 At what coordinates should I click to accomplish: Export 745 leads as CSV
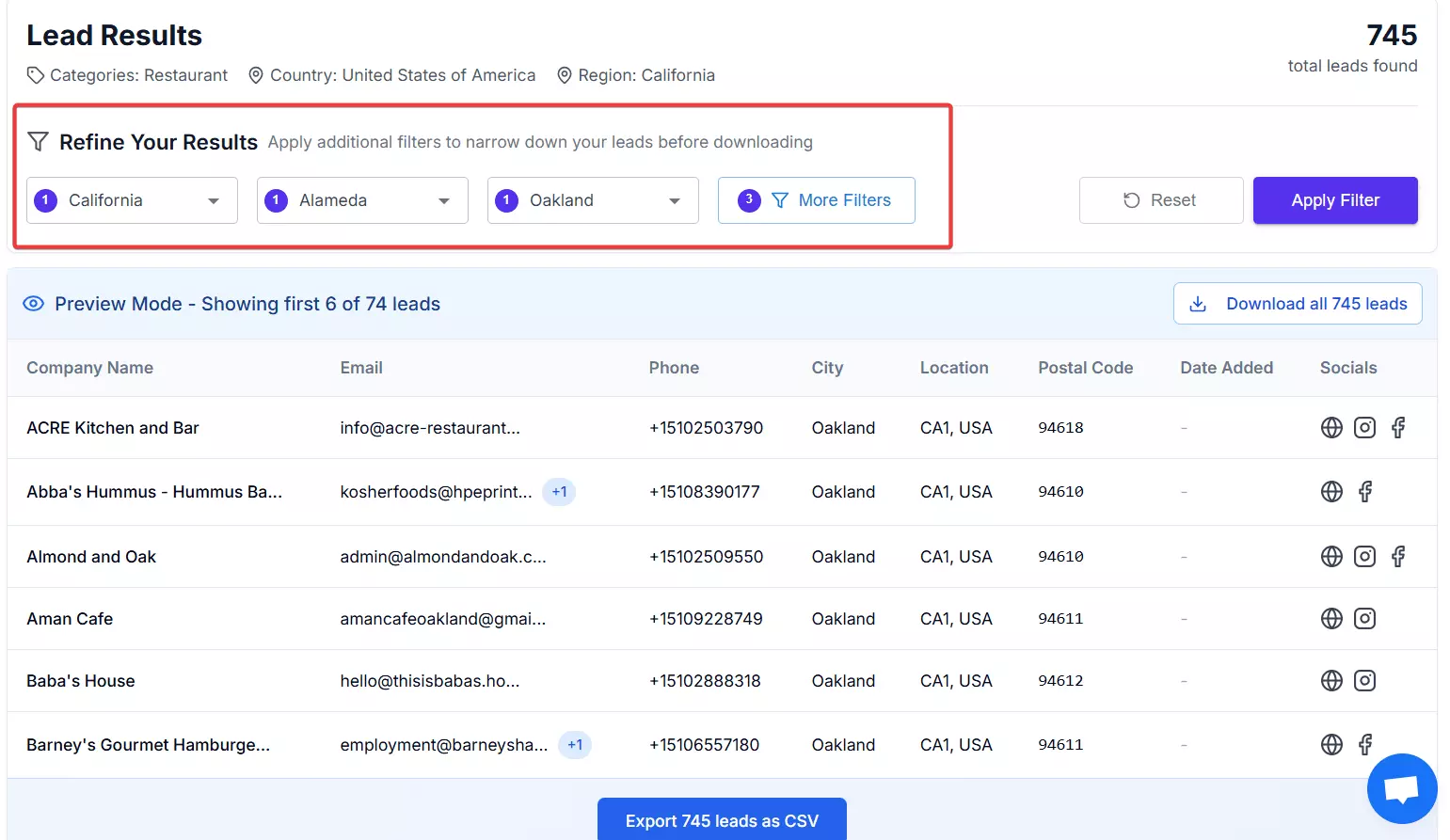[x=722, y=819]
